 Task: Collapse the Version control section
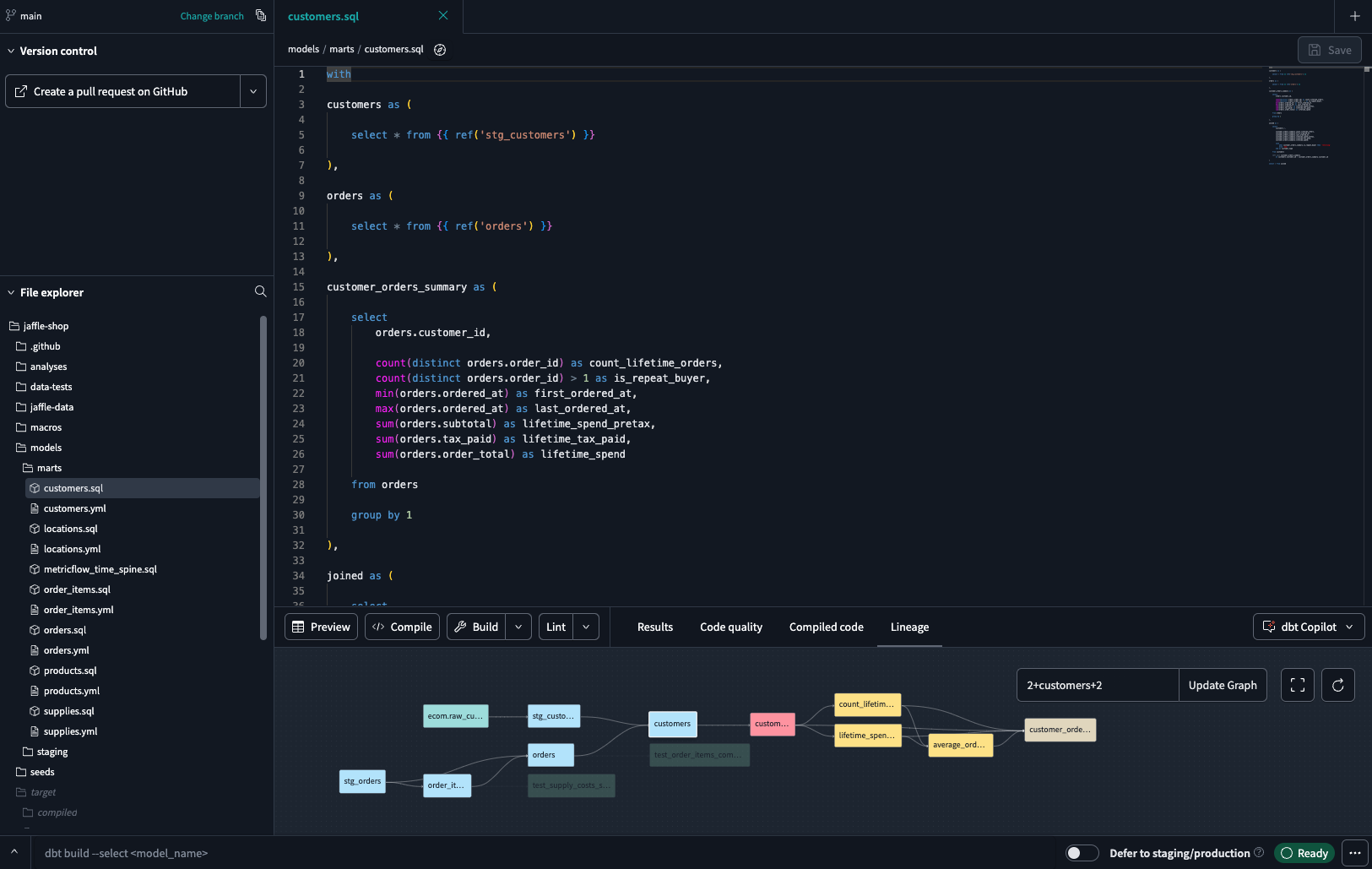11,51
